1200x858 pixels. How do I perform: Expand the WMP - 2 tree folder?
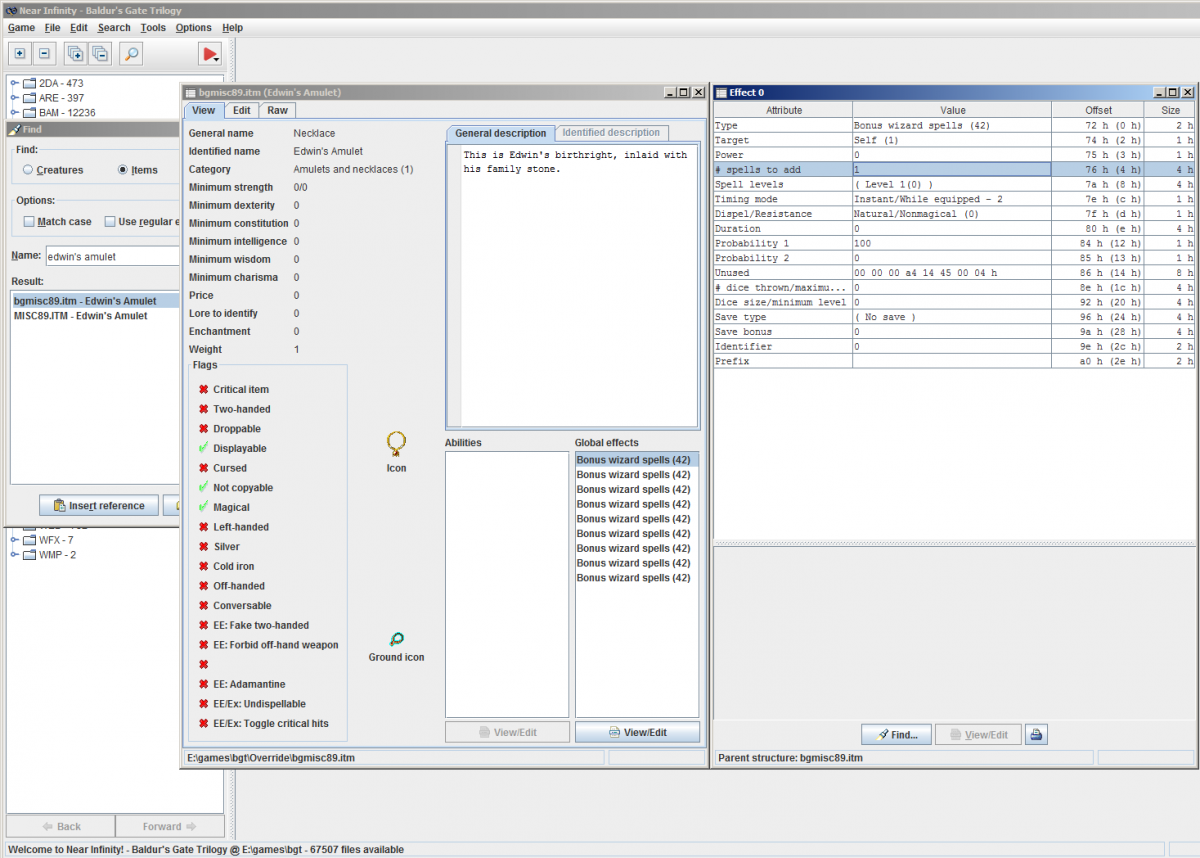(15, 555)
